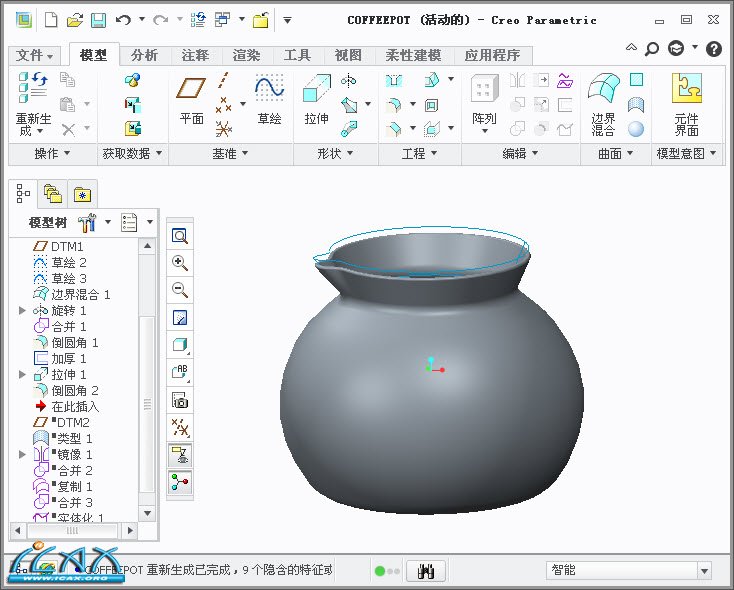Click the zoom in magnifier icon
This screenshot has height=590, width=734.
click(180, 263)
